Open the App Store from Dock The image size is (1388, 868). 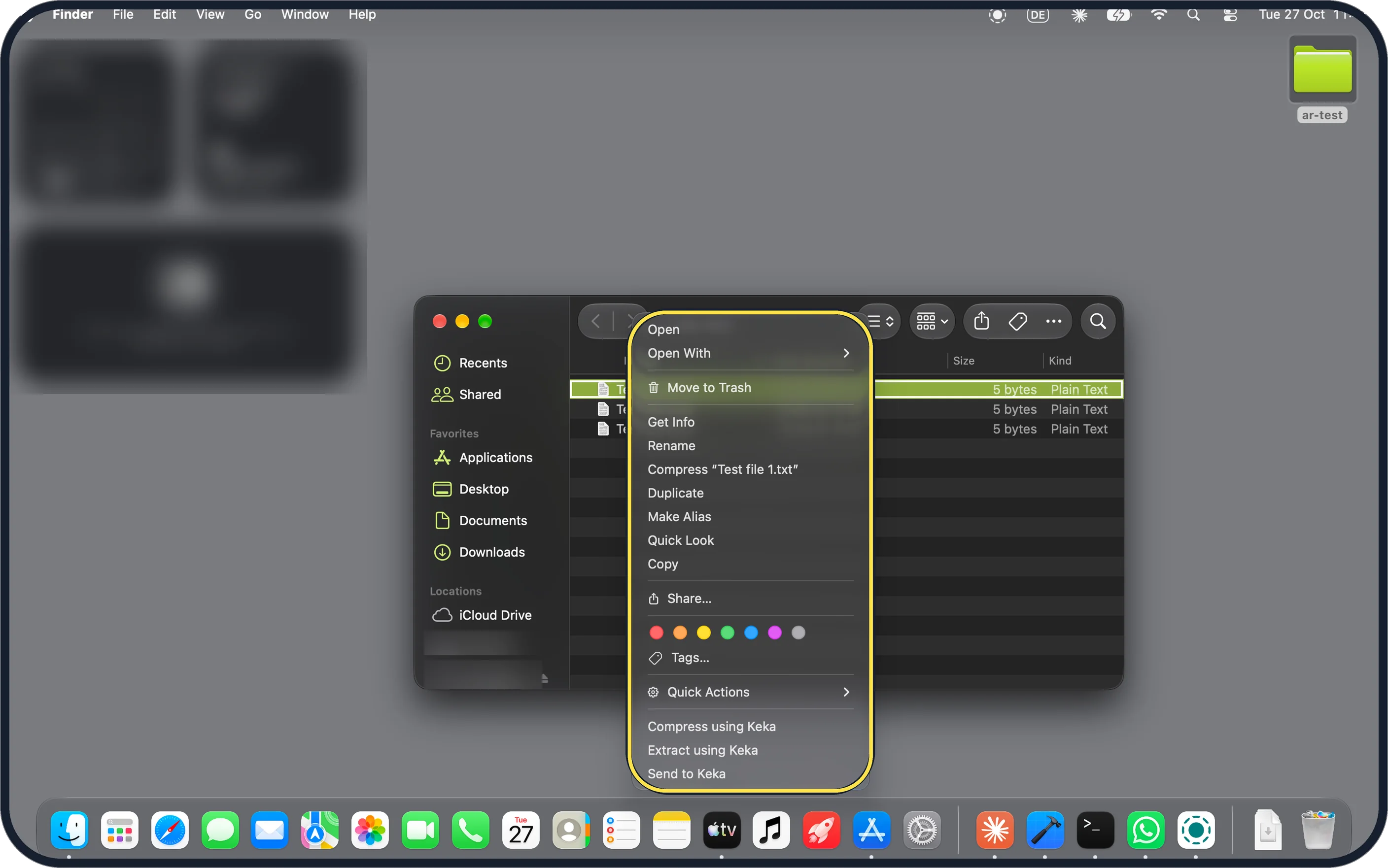pyautogui.click(x=872, y=830)
